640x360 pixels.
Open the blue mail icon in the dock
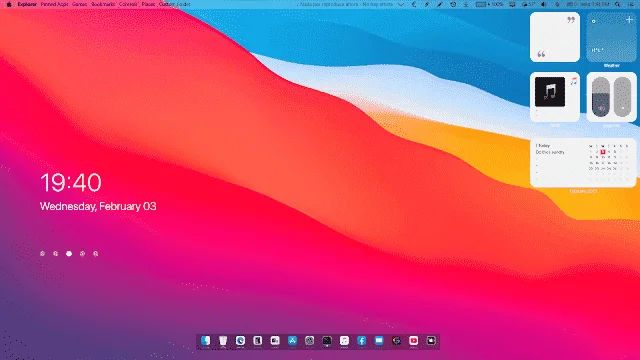379,340
